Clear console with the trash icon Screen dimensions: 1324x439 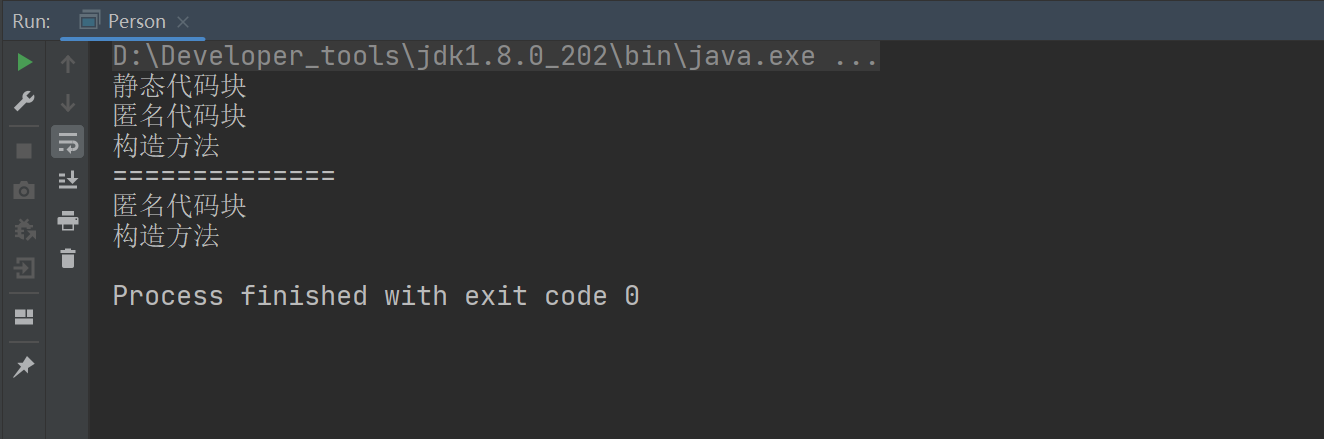coord(68,258)
